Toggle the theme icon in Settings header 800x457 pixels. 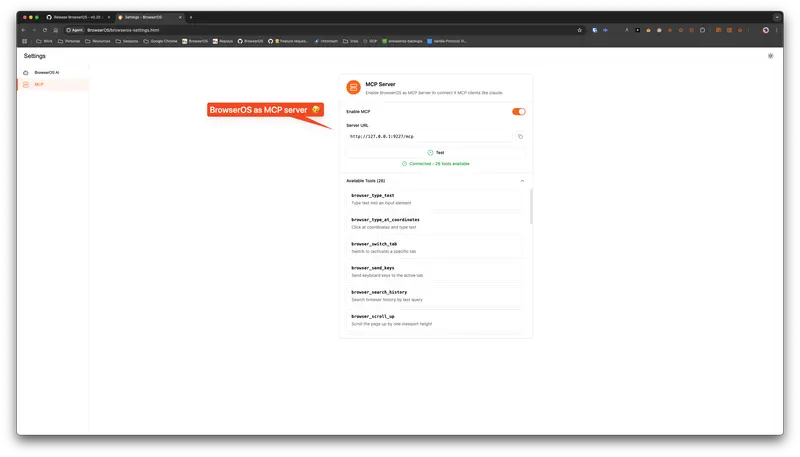(770, 56)
